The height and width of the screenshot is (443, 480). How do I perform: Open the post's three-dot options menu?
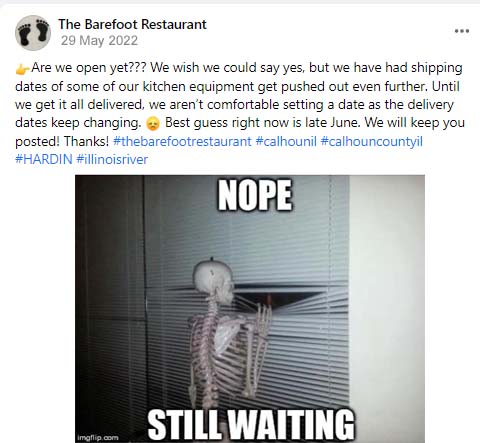(462, 31)
